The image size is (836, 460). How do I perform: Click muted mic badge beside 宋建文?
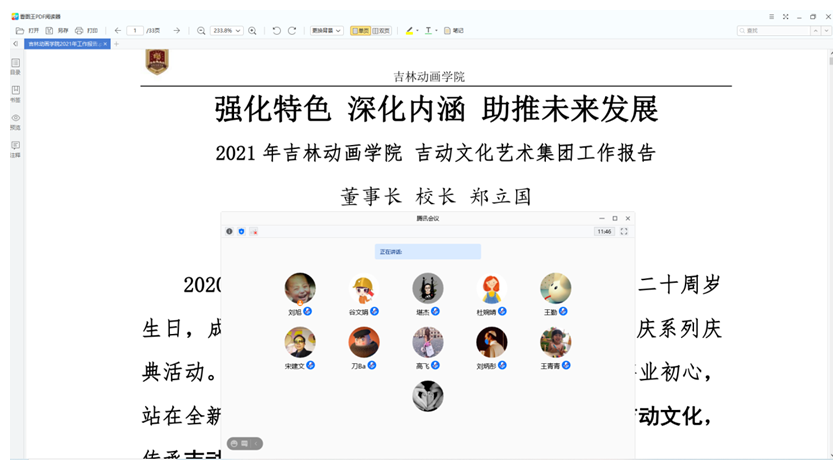310,365
